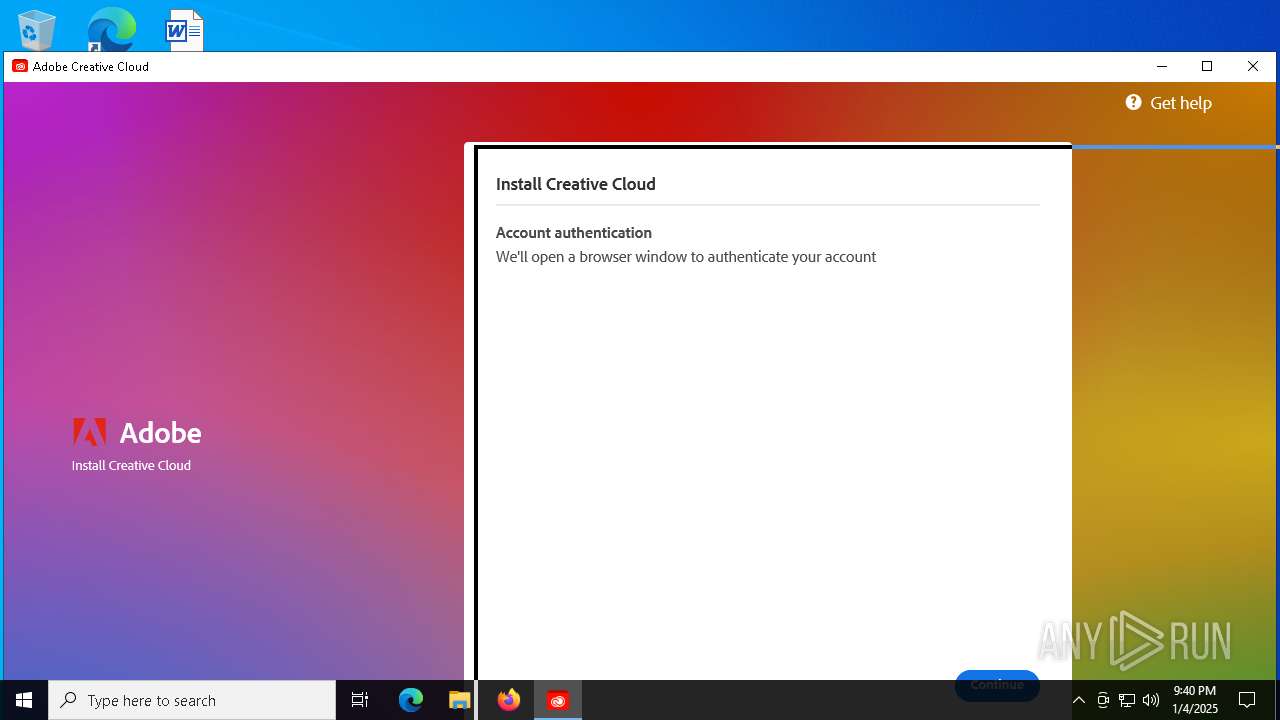Open the Word document desktop icon

(x=184, y=30)
